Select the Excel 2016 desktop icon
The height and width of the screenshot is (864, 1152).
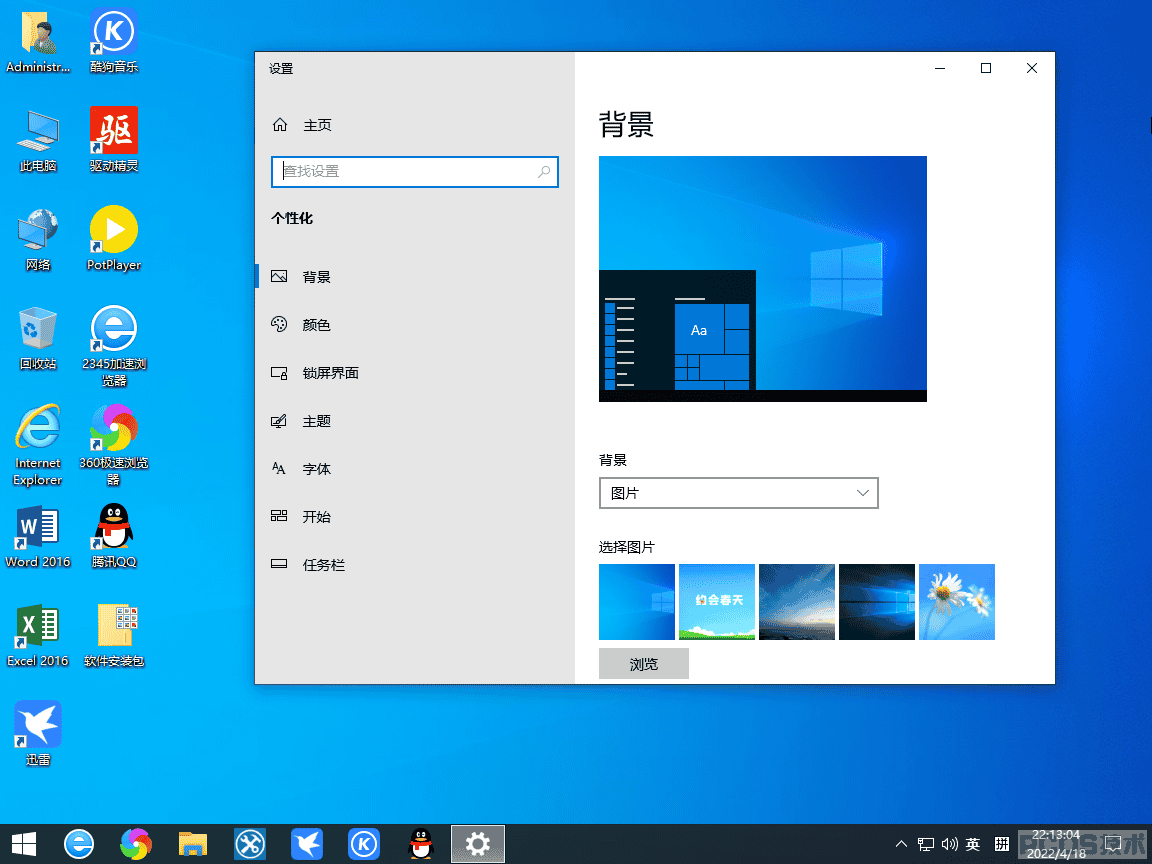(x=38, y=636)
